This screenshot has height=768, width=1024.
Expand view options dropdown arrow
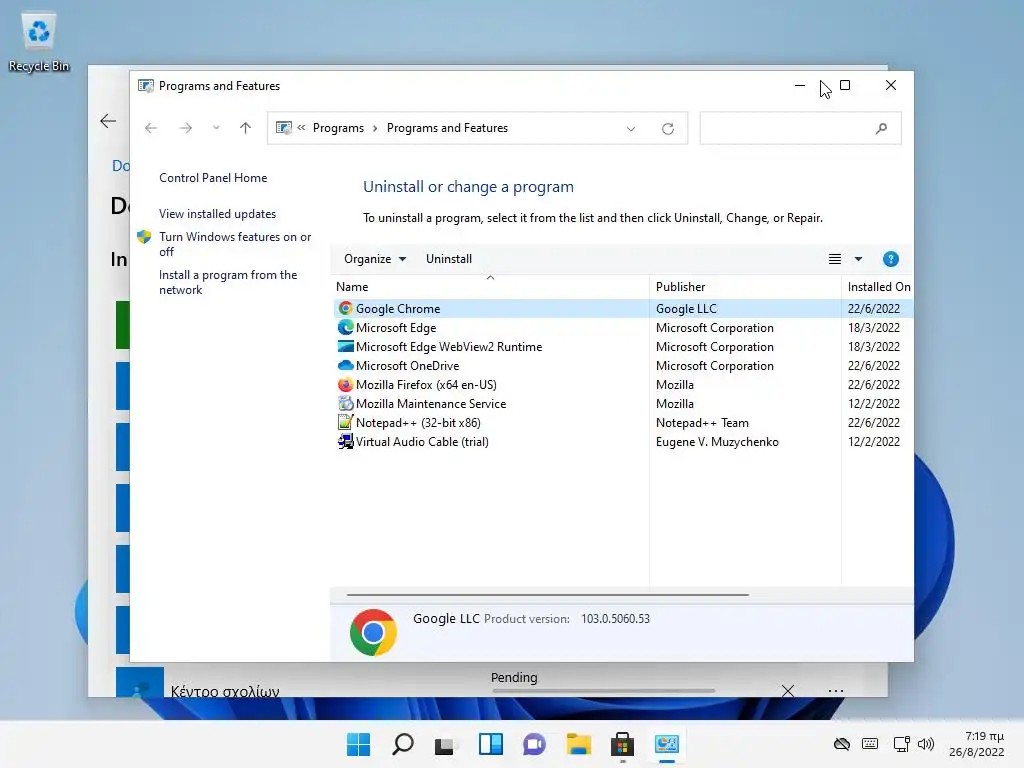(858, 259)
